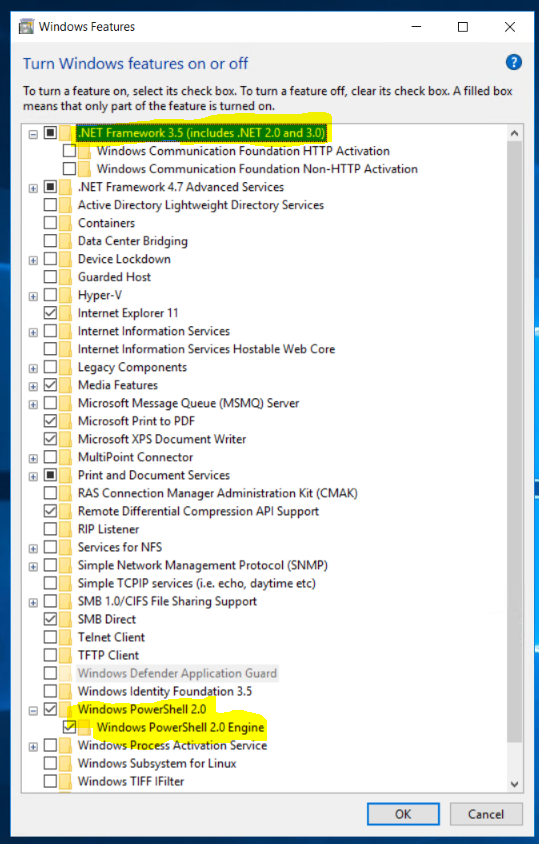This screenshot has width=539, height=844.
Task: Click the features list vertical scrollbar thumb
Action: [514, 442]
